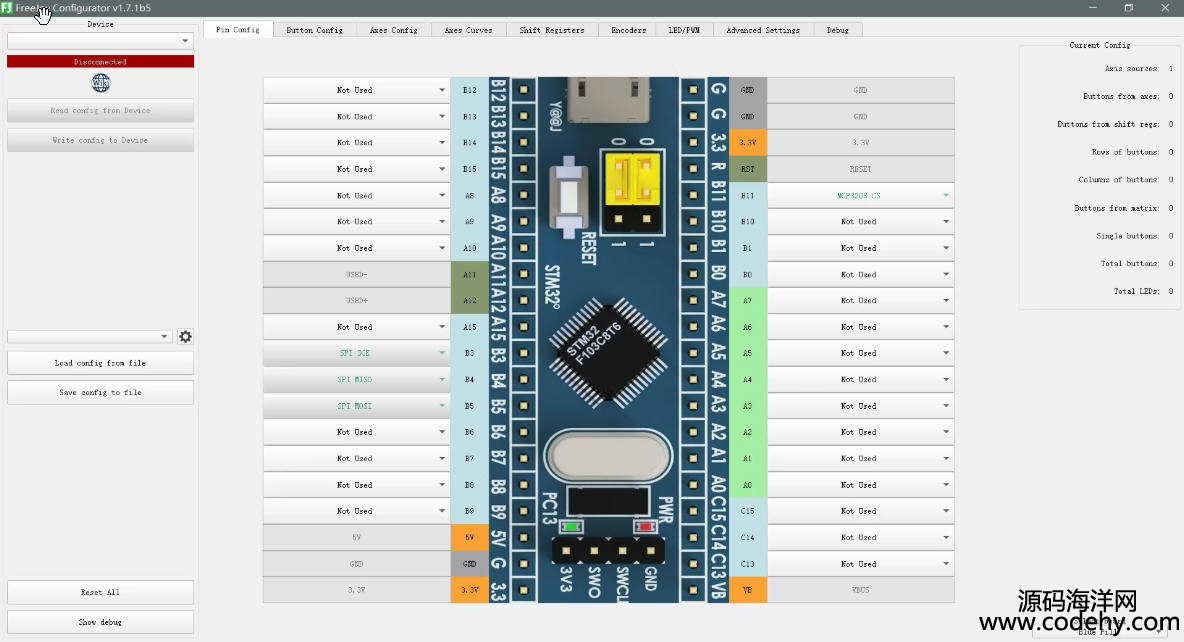Open the A15 pin function dropdown

click(x=356, y=327)
